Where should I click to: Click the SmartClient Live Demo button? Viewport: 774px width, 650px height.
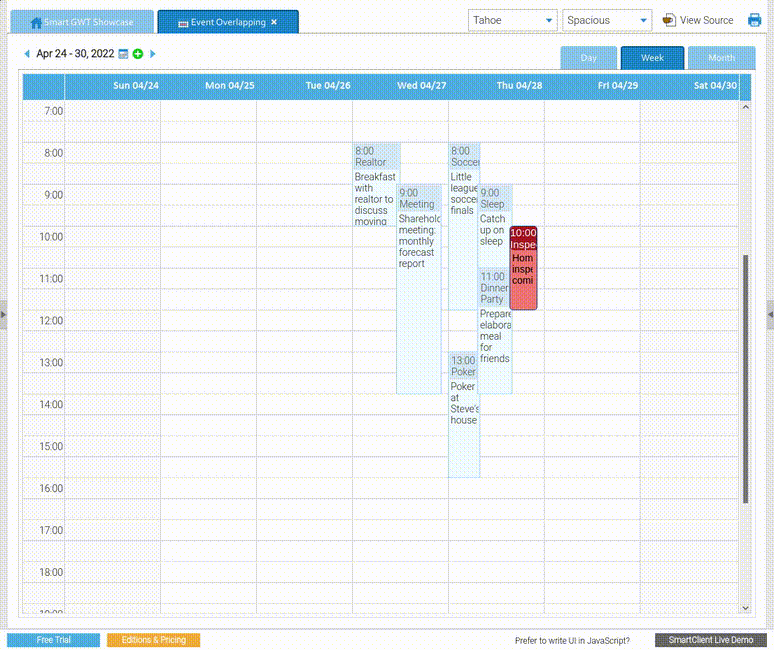coord(711,640)
